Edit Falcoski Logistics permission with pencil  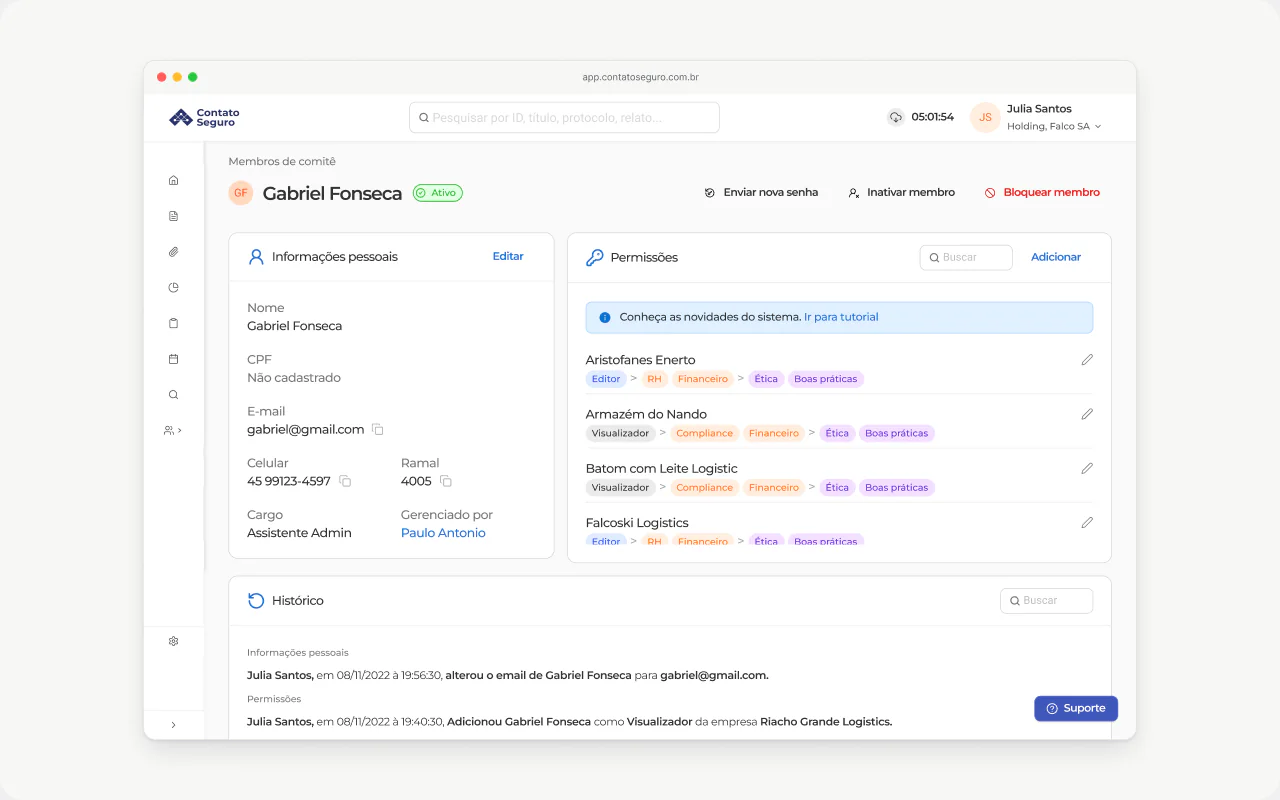1087,522
